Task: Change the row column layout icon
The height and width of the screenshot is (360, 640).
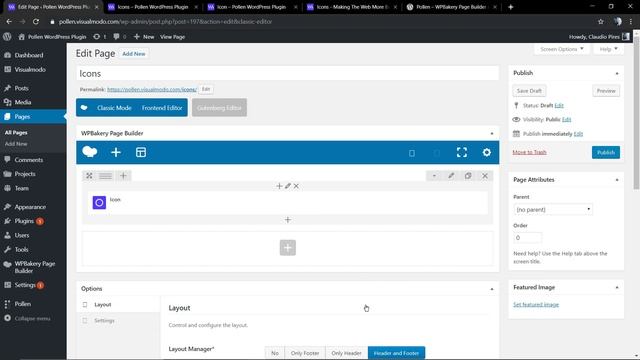Action: 105,176
